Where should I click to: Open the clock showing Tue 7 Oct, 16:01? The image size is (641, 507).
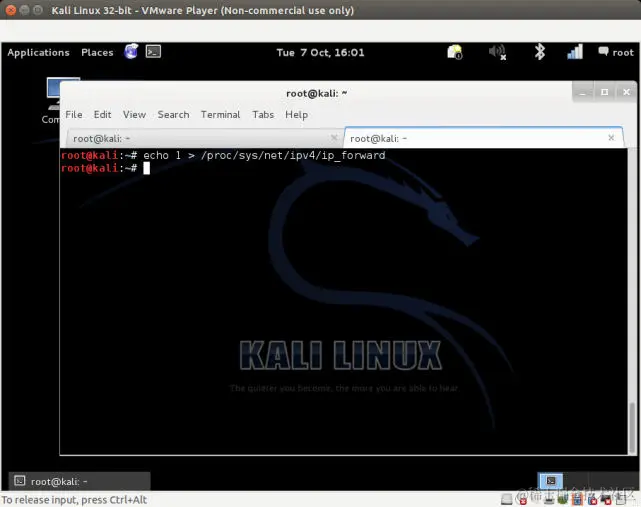[320, 52]
